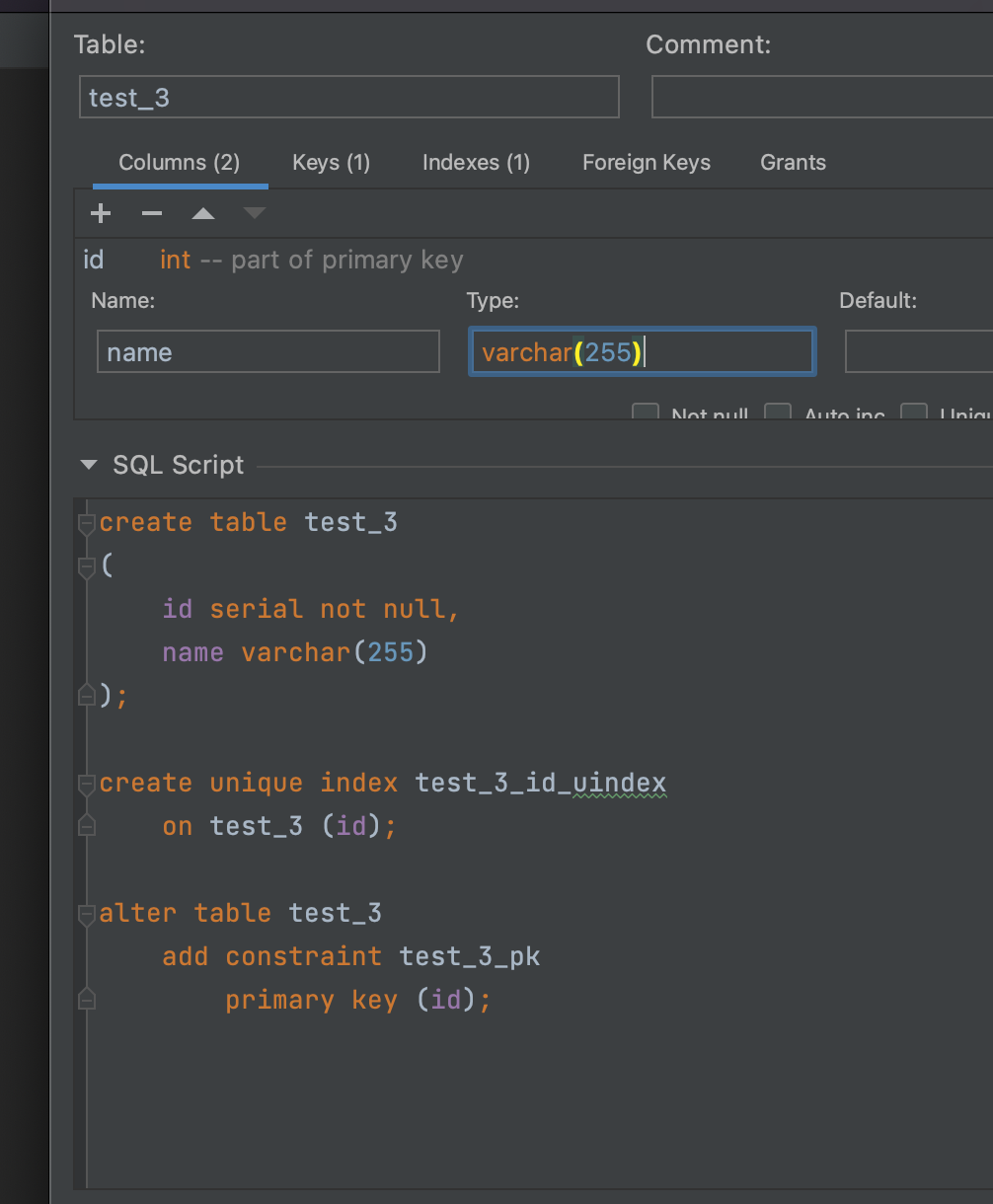Select the id column row

[x=197, y=260]
